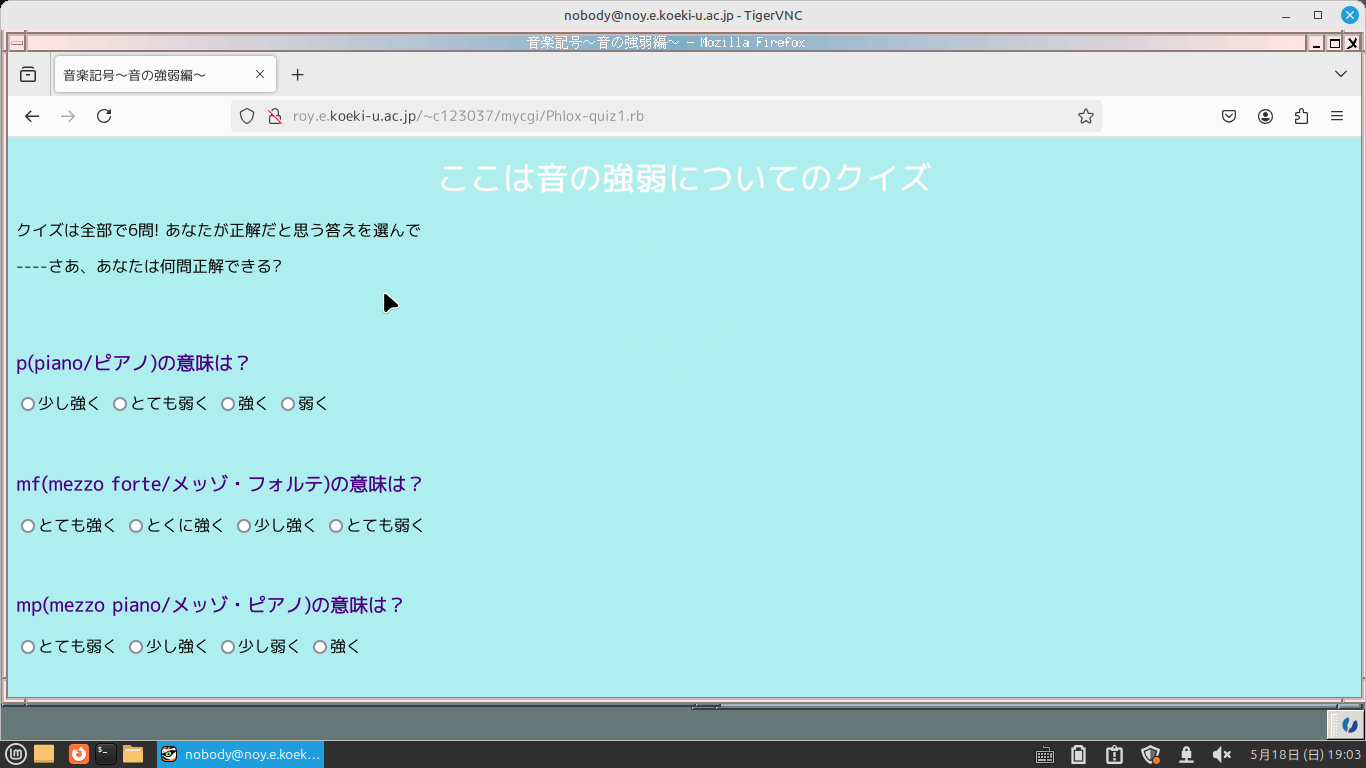Unmute sound via taskbar volume icon

(x=1221, y=754)
